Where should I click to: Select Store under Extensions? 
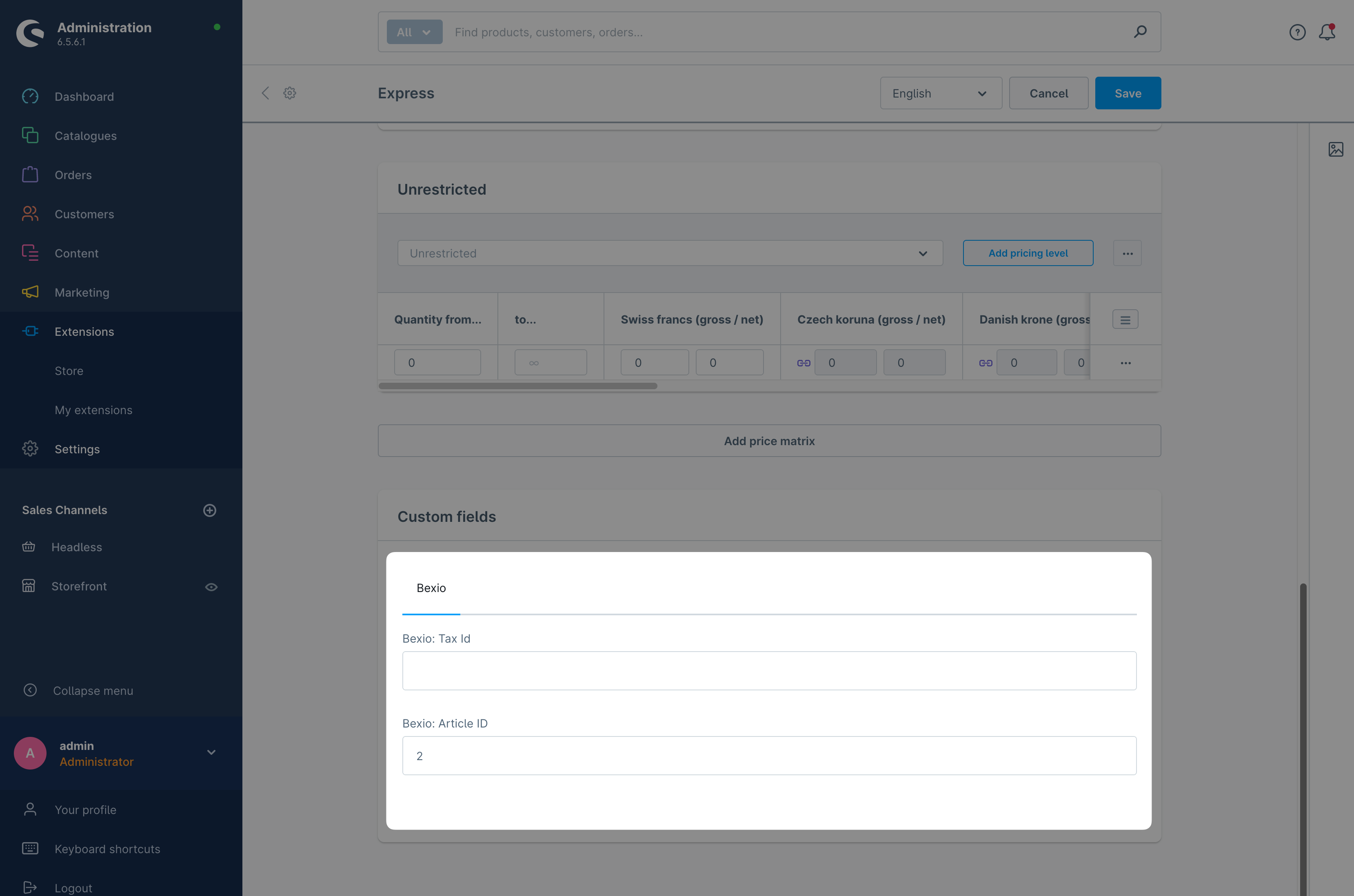point(69,370)
